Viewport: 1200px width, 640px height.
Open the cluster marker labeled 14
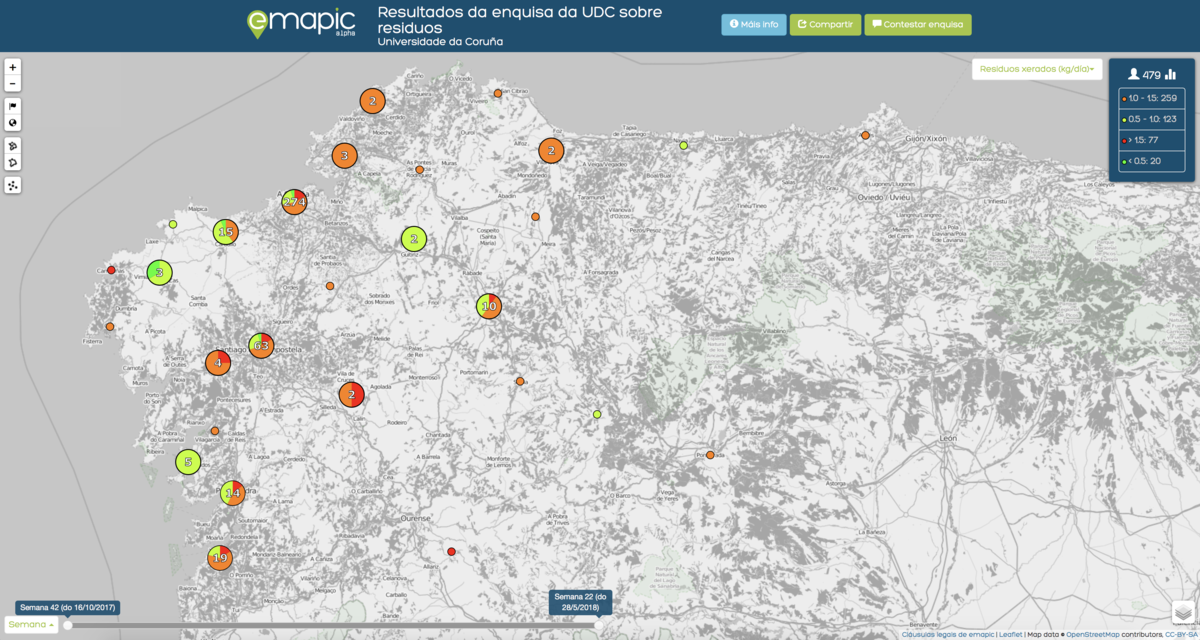pos(232,493)
